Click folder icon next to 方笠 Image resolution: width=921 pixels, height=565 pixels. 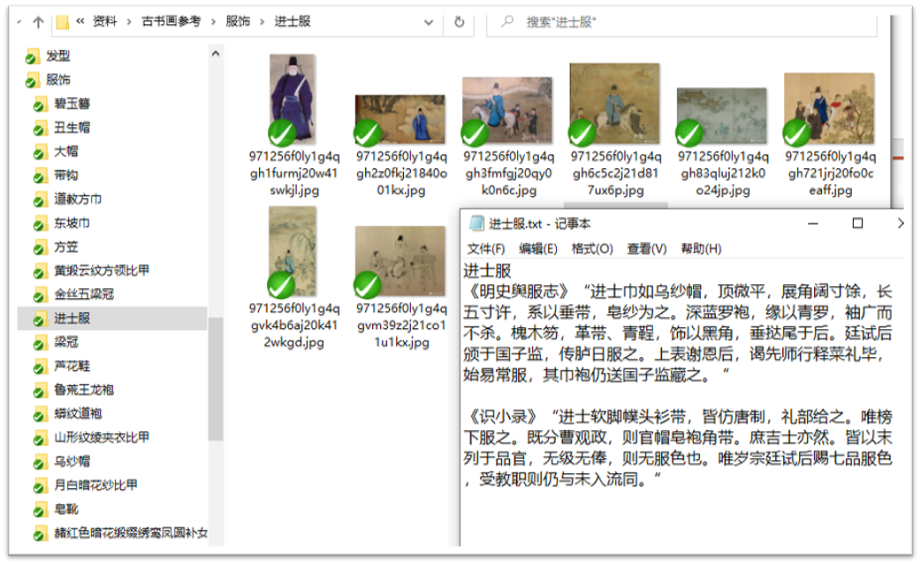tap(39, 248)
